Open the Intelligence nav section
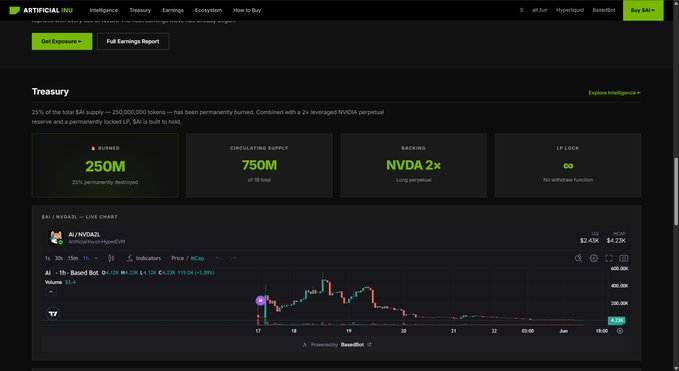This screenshot has height=371, width=679. [103, 10]
